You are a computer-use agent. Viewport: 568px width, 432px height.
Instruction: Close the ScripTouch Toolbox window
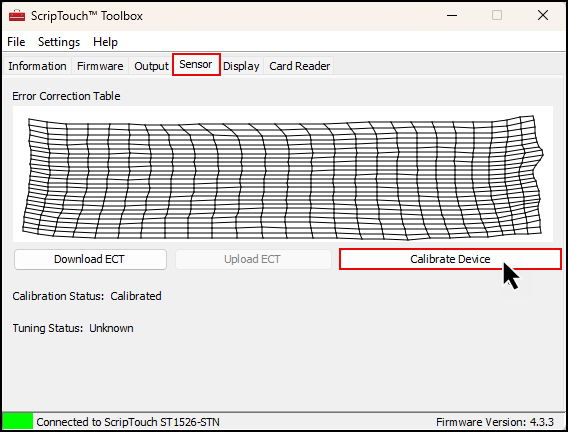pos(543,15)
